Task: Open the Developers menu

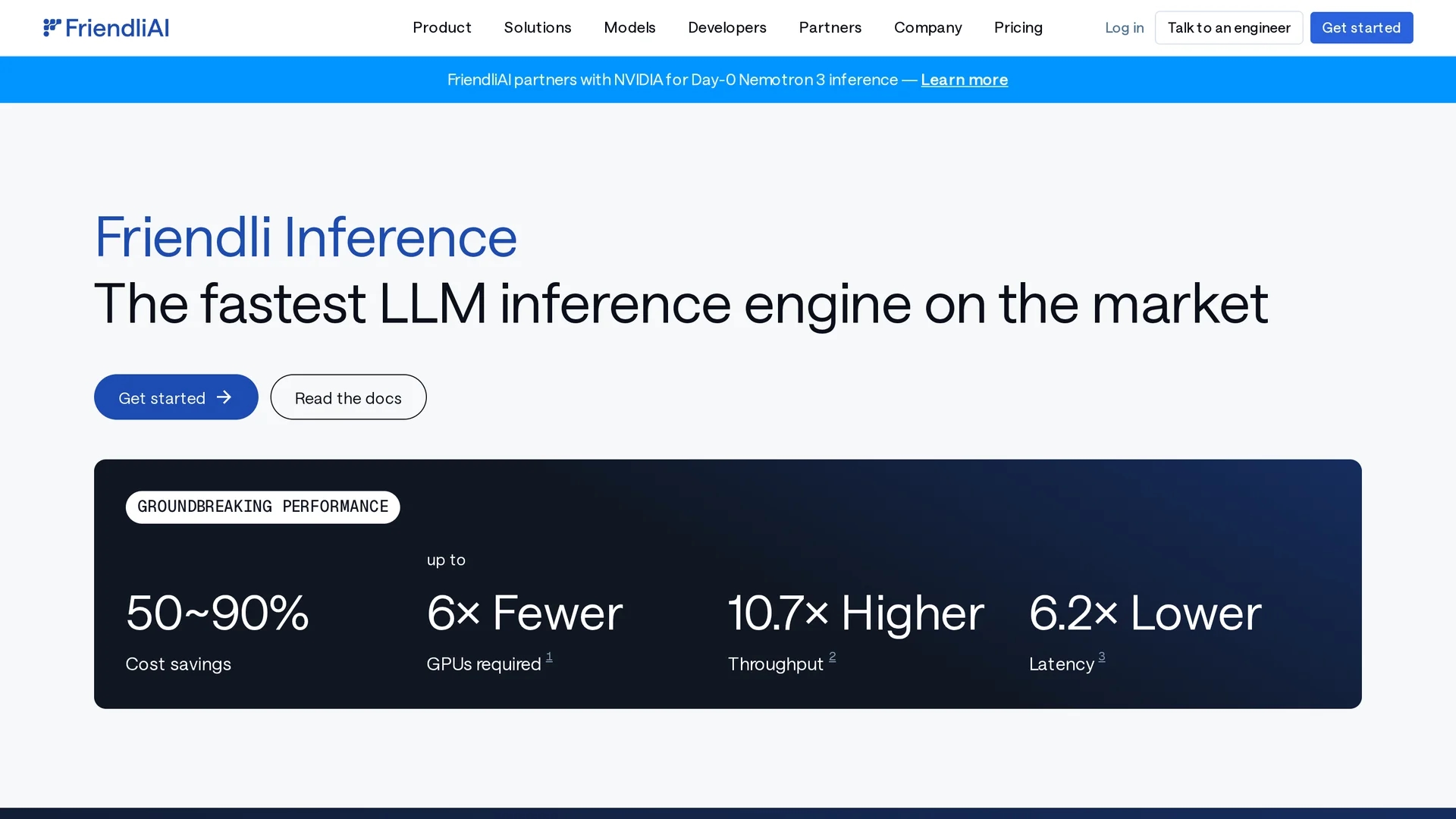Action: coord(727,28)
